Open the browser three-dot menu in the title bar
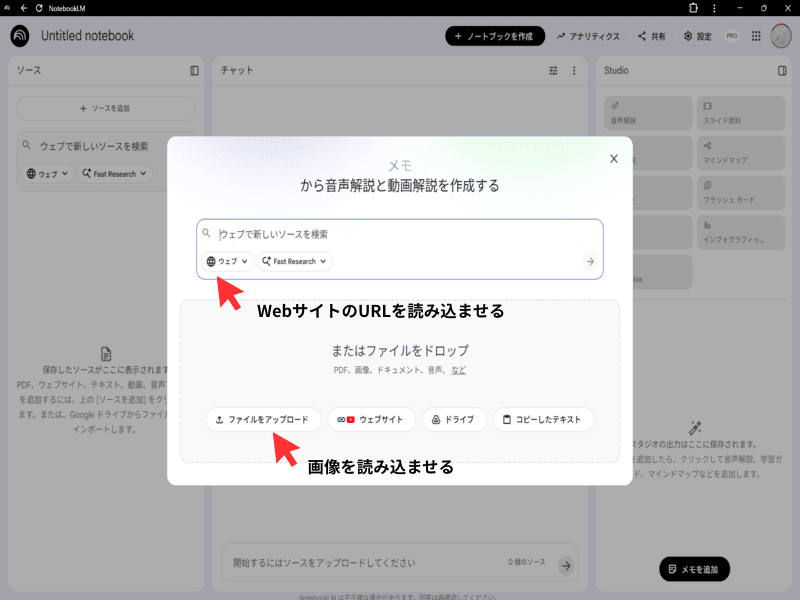800x600 pixels. pos(714,8)
